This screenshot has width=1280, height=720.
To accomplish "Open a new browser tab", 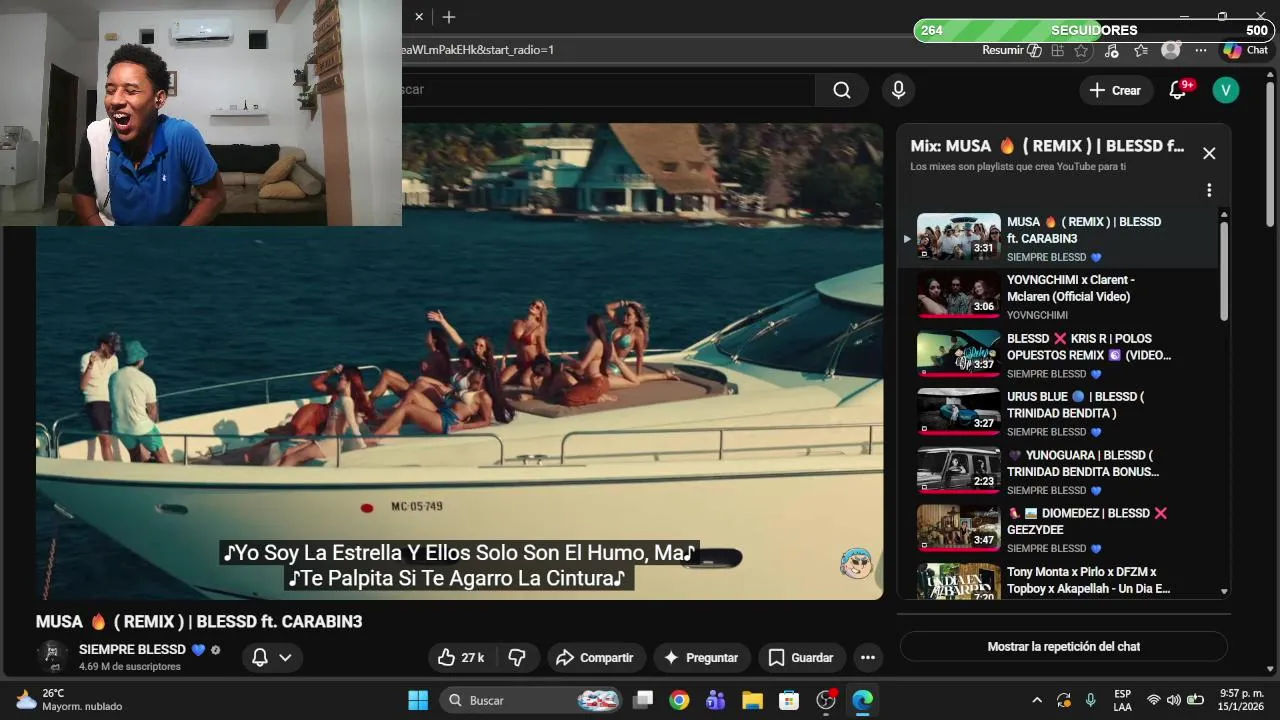I will 449,17.
